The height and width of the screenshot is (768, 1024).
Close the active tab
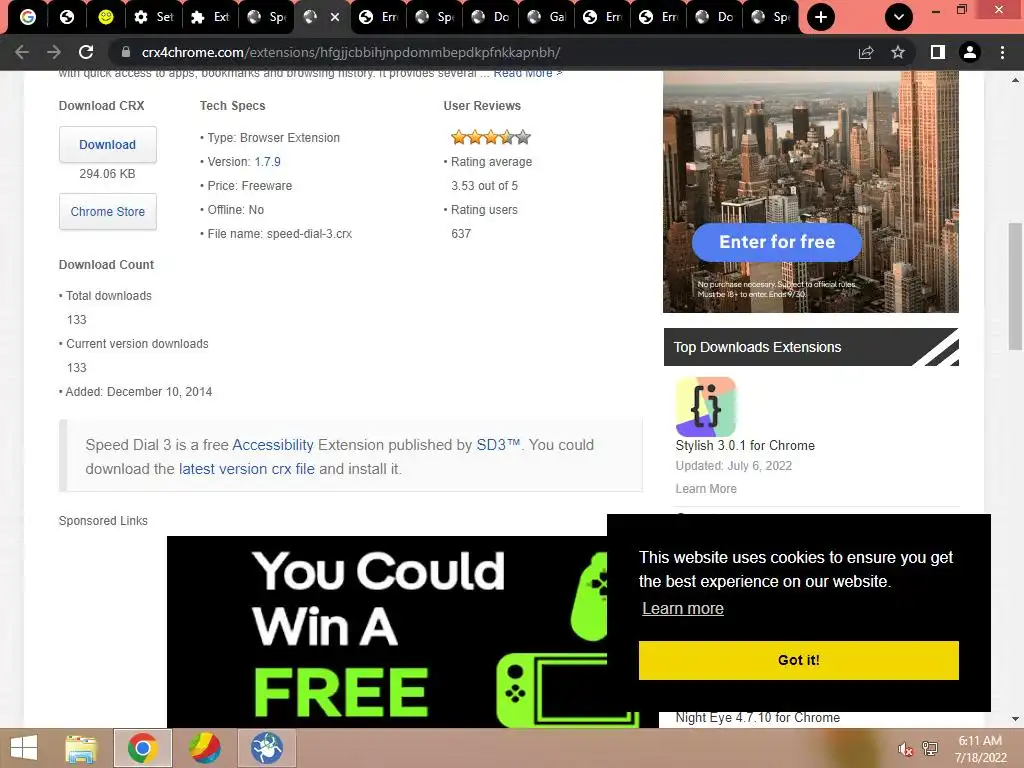pyautogui.click(x=335, y=17)
